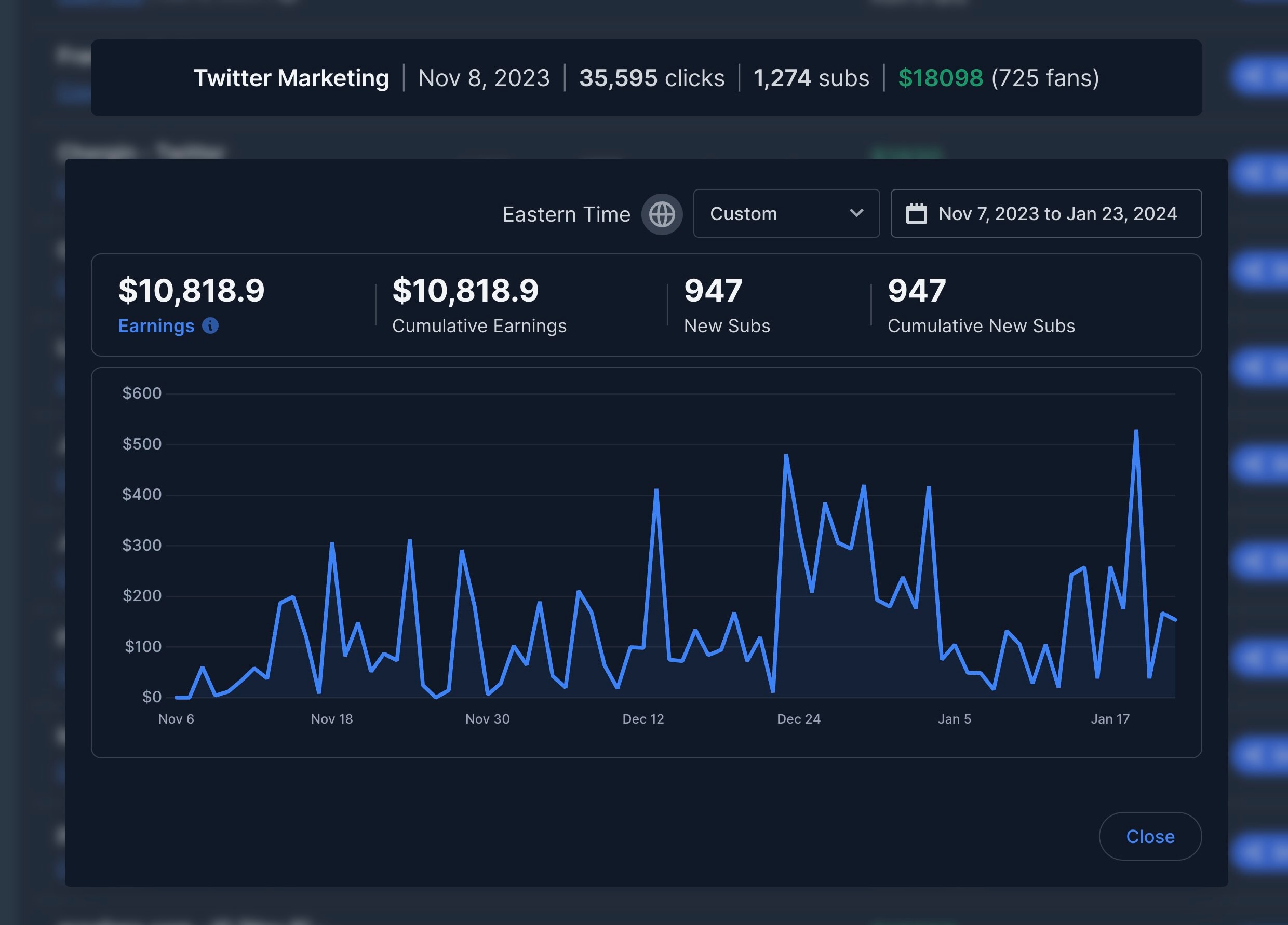
Task: Click the Earnings info icon
Action: pos(210,326)
